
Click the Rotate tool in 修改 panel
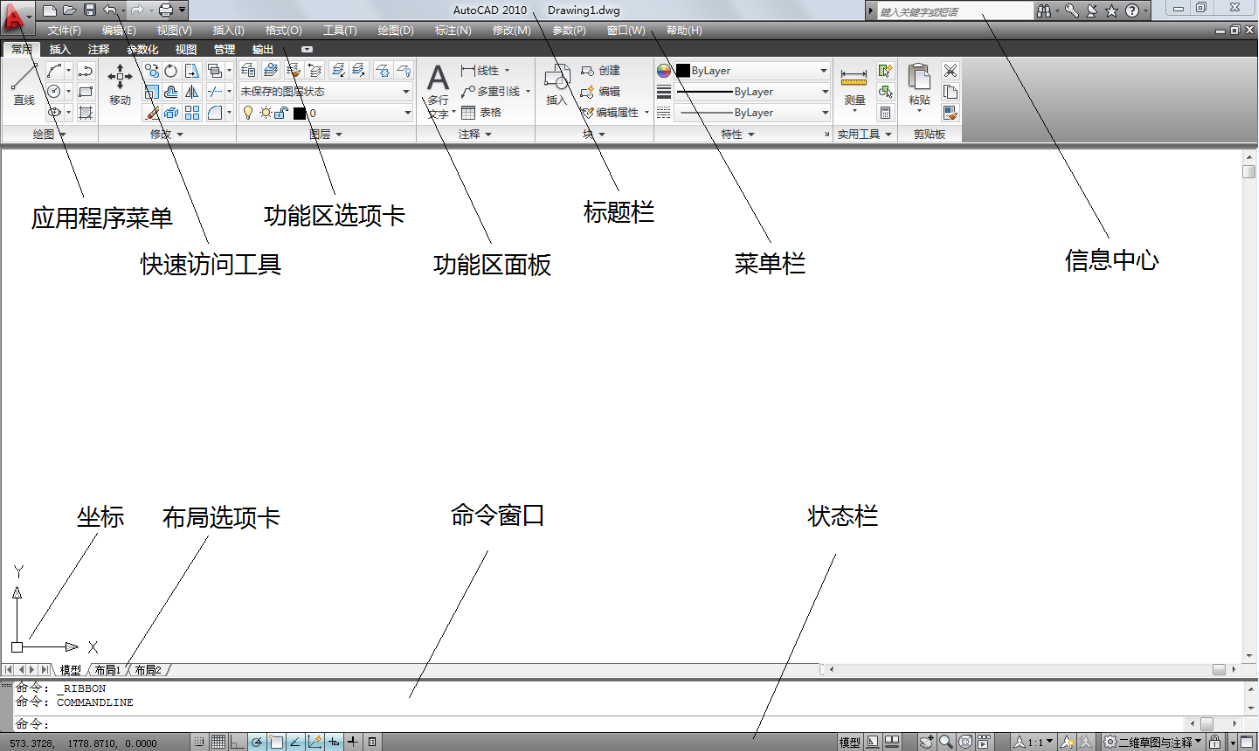pos(171,70)
